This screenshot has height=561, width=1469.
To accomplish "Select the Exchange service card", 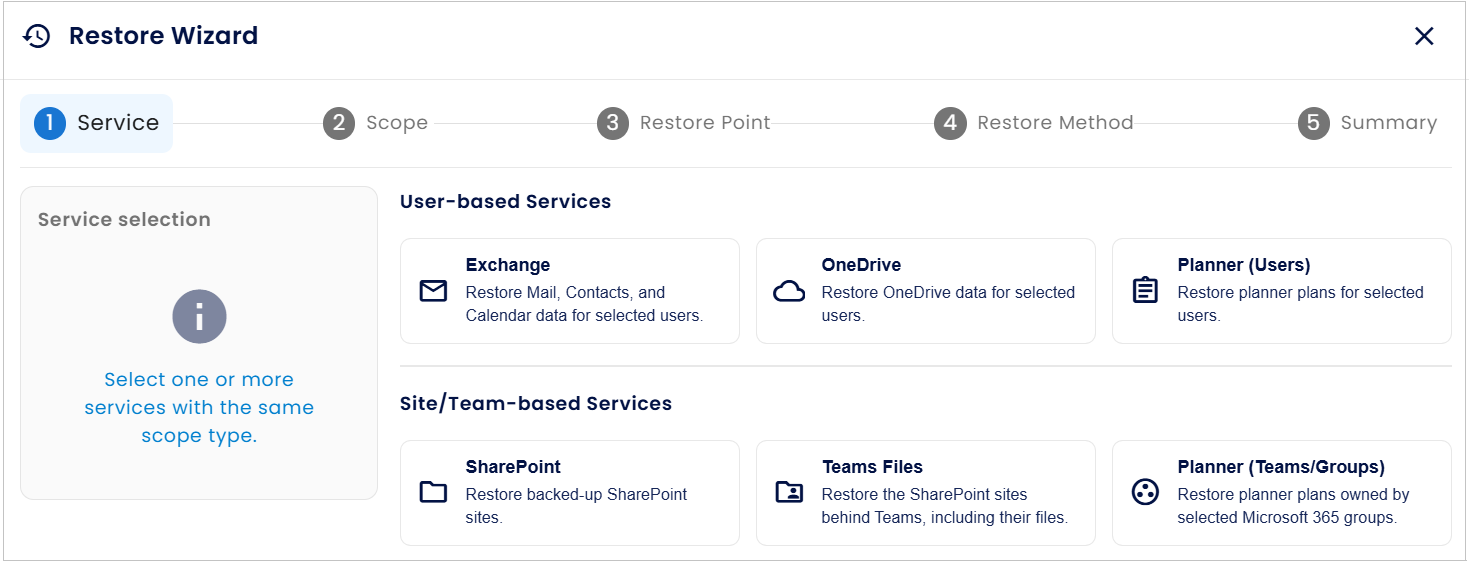I will tap(570, 291).
